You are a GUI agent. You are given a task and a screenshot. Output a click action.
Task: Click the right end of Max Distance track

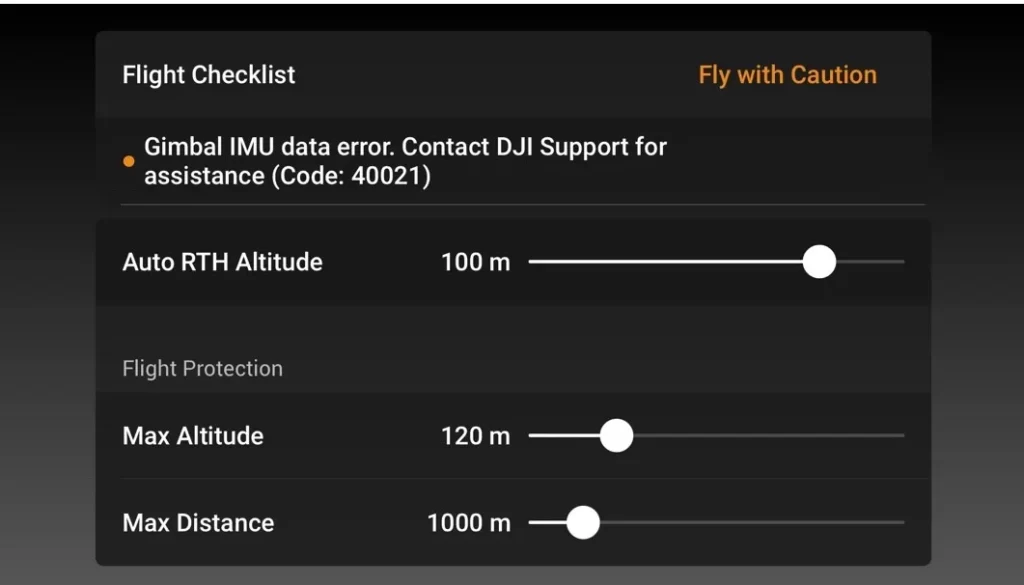[898, 522]
